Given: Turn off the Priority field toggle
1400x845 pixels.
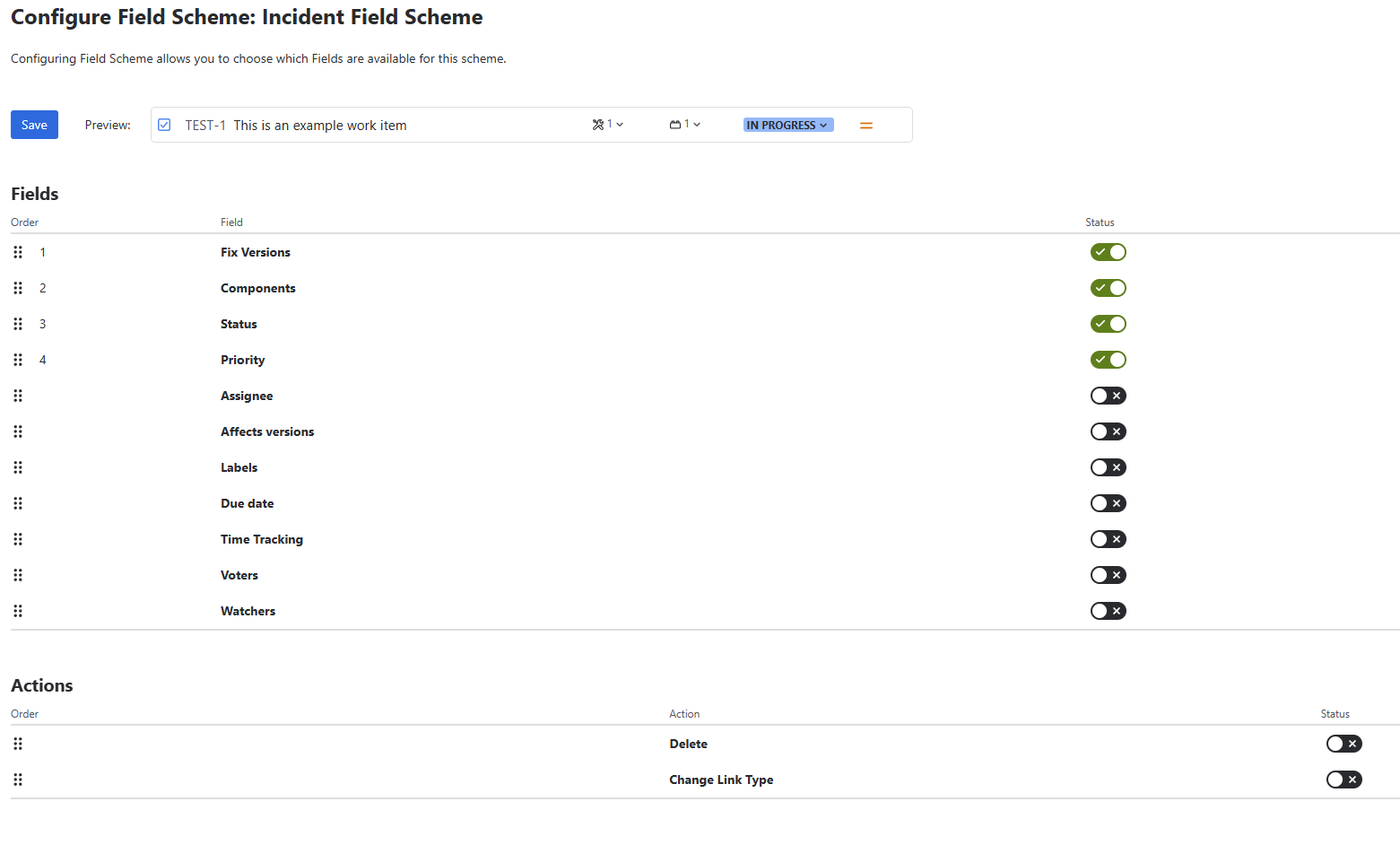Looking at the screenshot, I should point(1109,360).
